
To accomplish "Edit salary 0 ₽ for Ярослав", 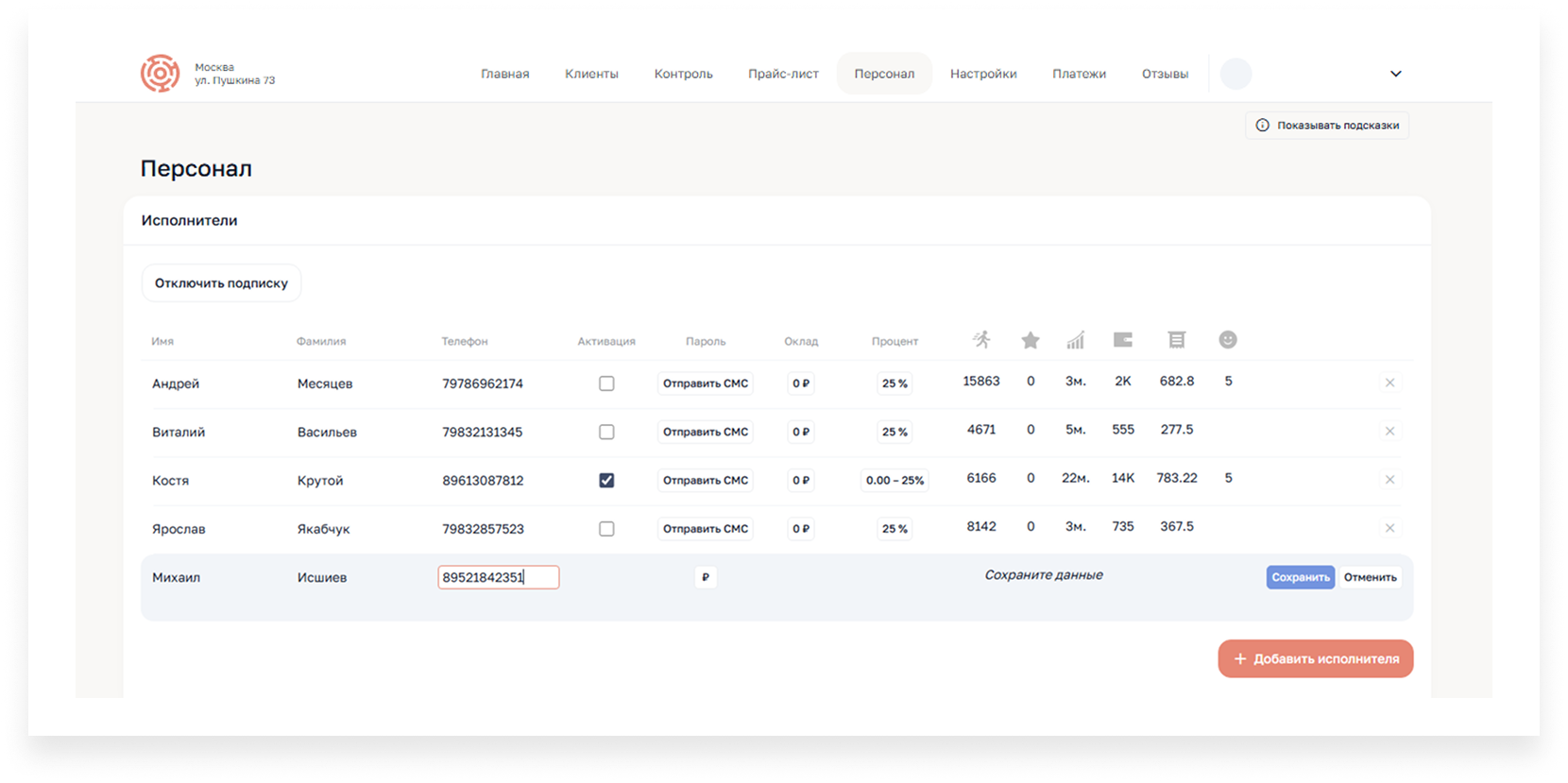I will tap(801, 529).
